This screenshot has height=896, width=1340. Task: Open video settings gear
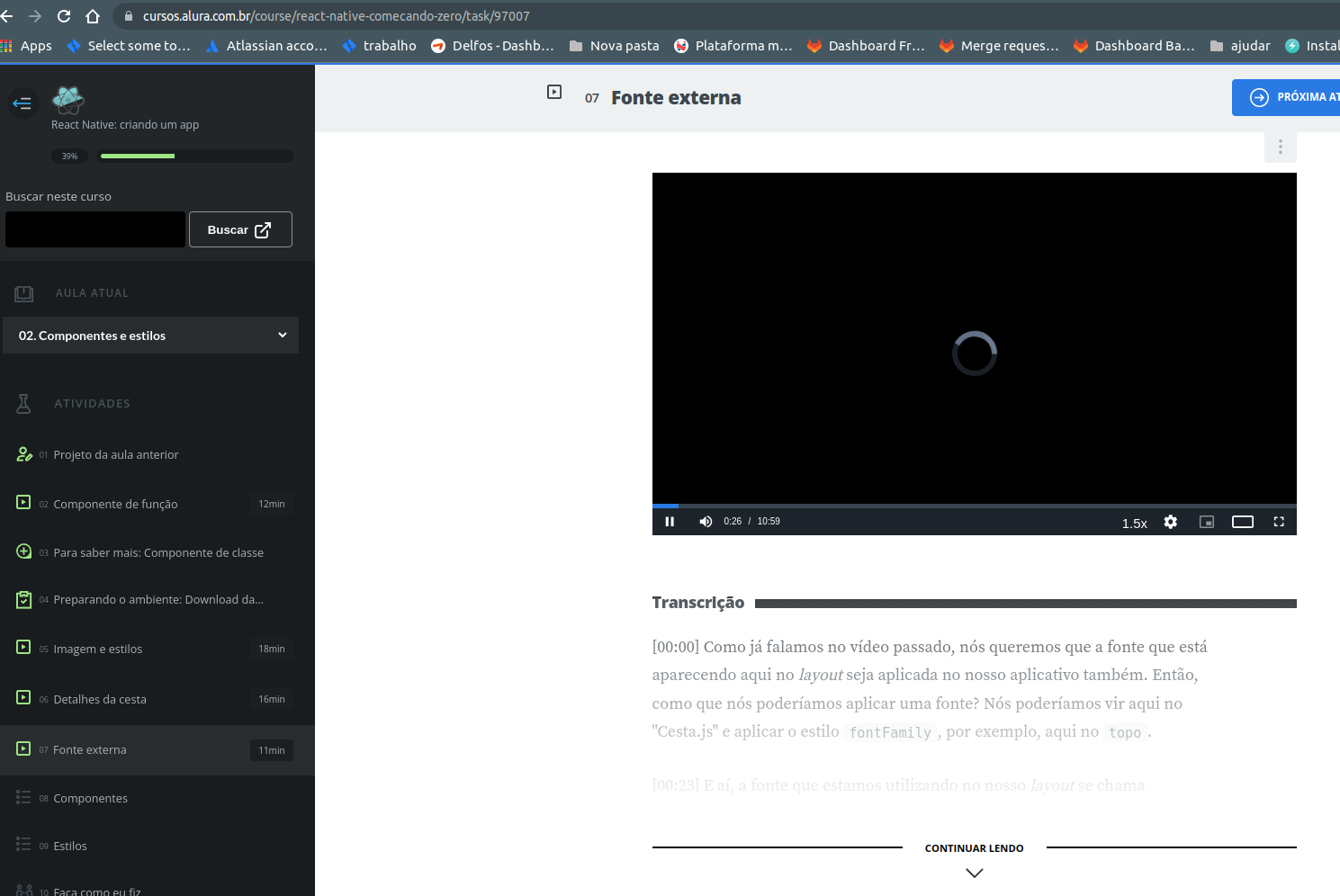(1171, 522)
